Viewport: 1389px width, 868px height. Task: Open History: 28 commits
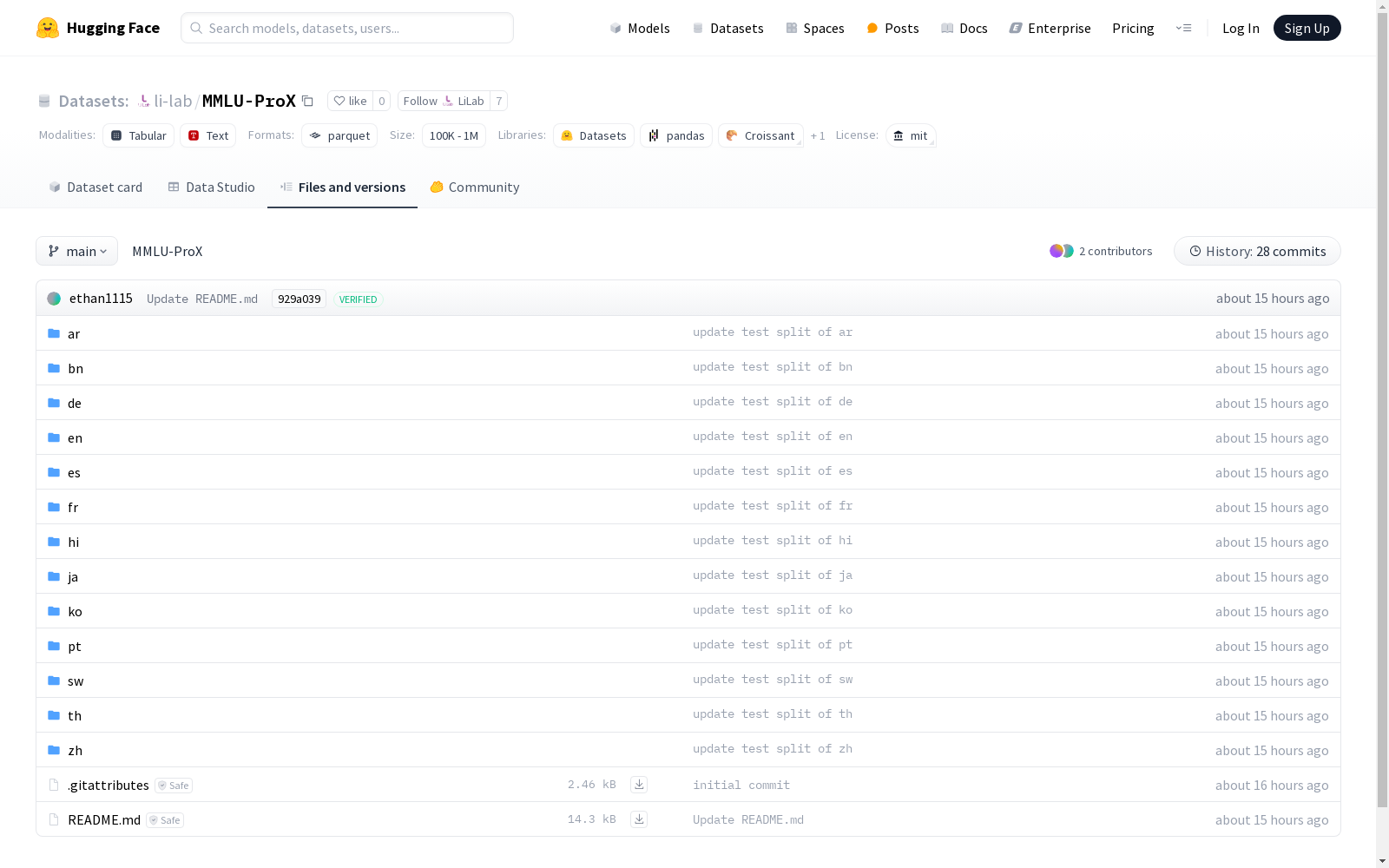pyautogui.click(x=1257, y=251)
